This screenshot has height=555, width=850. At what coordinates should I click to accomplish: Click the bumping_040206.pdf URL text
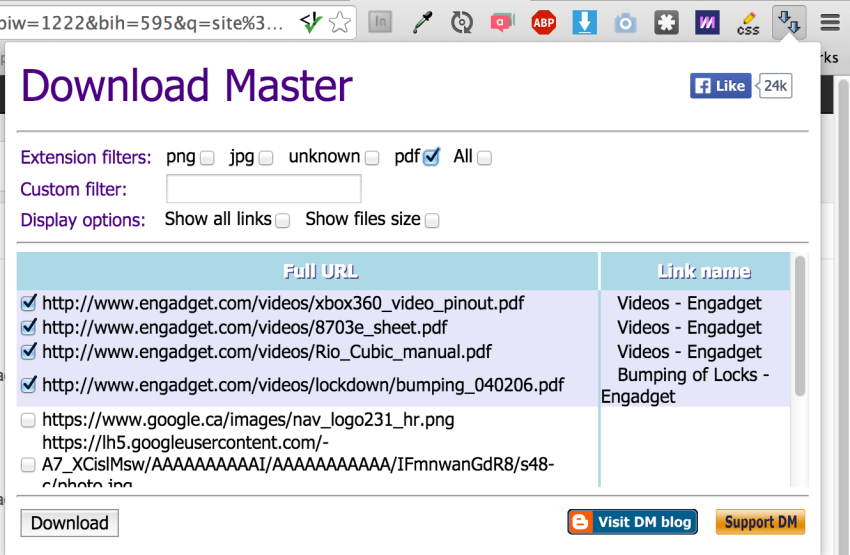pos(303,385)
